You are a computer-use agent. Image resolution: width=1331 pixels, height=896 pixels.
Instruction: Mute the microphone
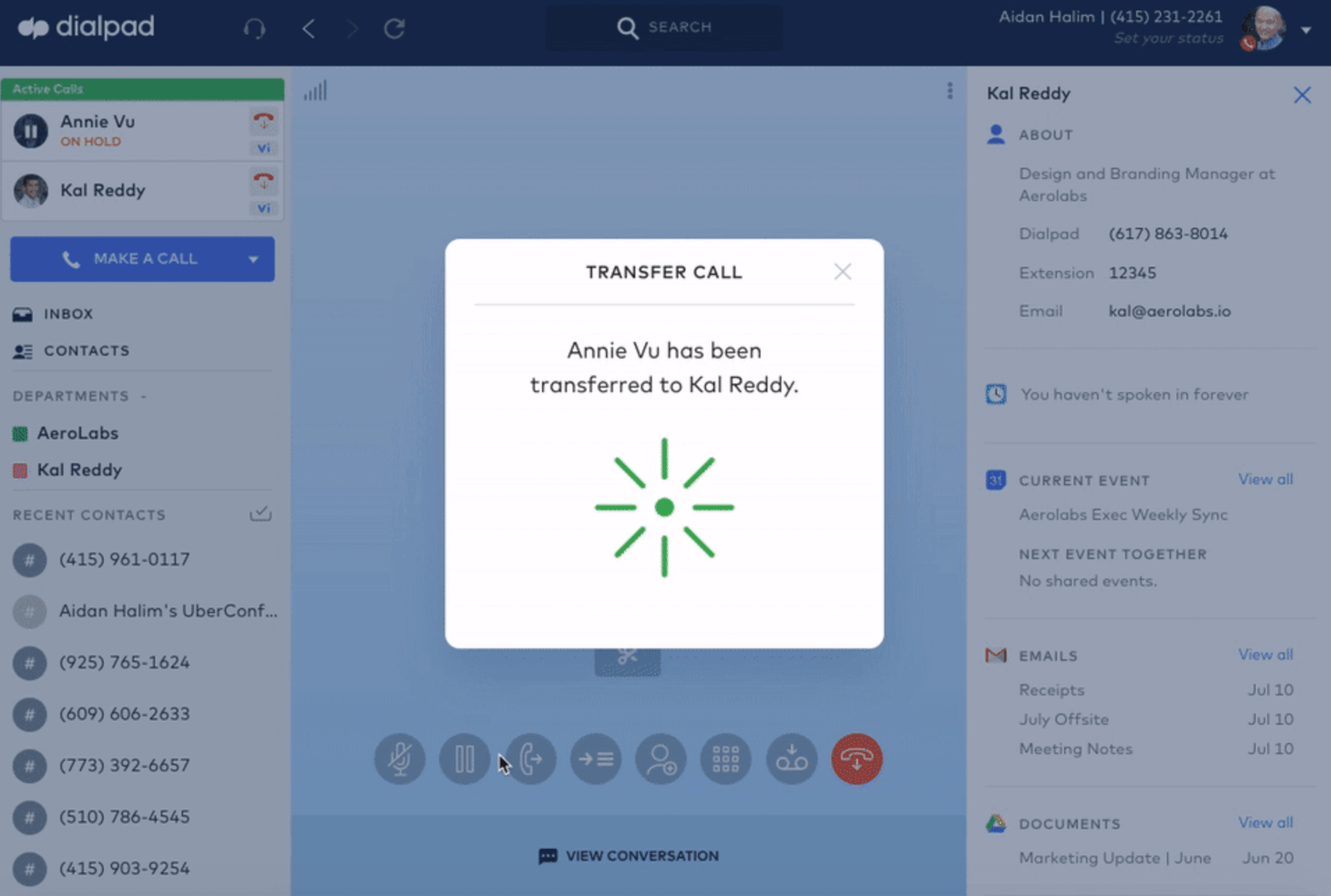[x=399, y=759]
